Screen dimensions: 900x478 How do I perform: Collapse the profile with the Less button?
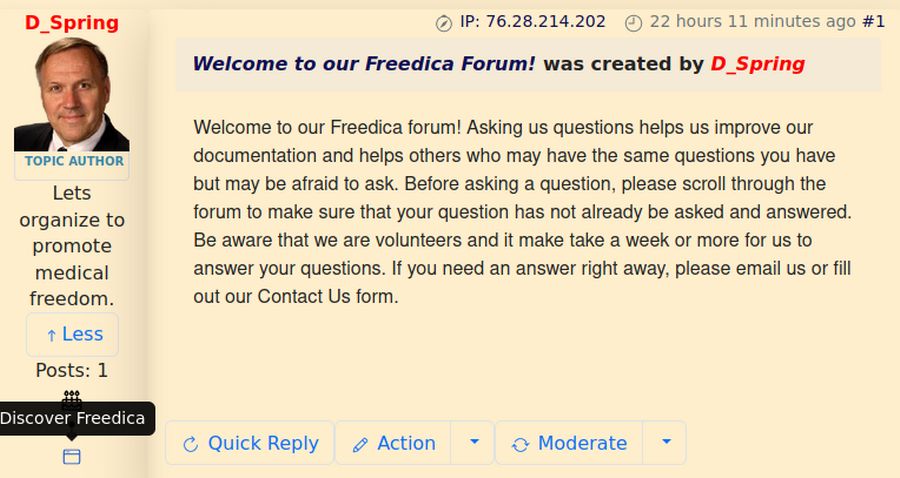pos(72,334)
